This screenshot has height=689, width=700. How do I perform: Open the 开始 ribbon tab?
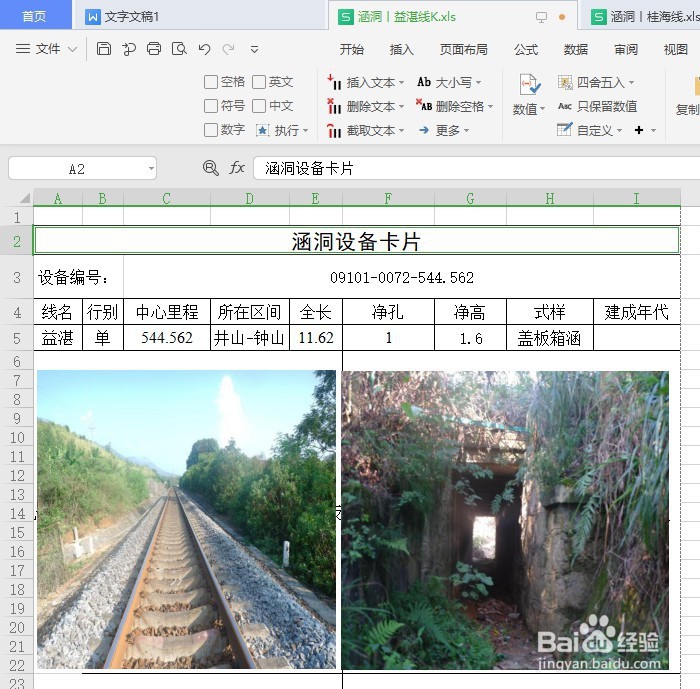click(x=351, y=49)
